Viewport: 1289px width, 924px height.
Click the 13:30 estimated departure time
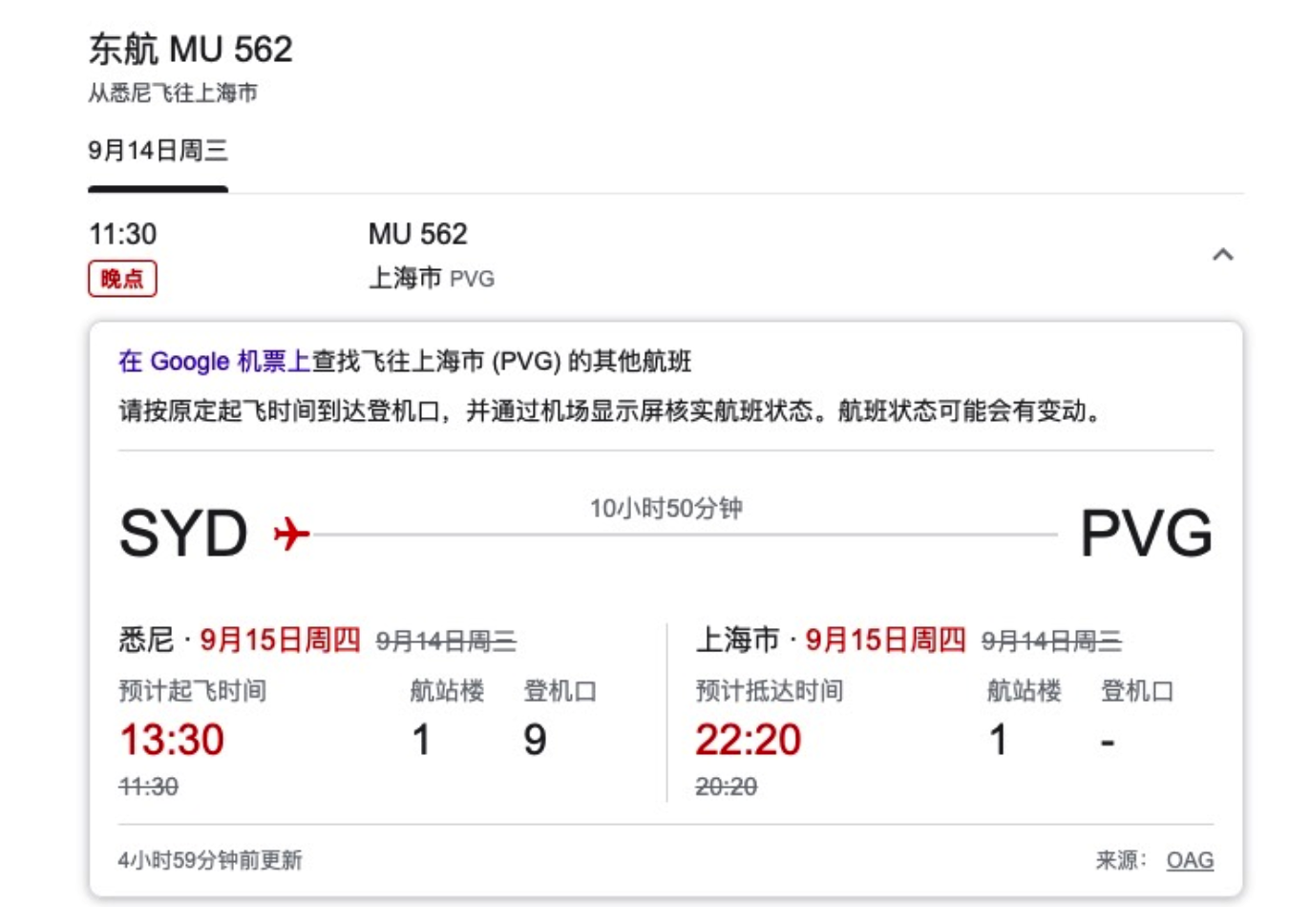coord(172,740)
